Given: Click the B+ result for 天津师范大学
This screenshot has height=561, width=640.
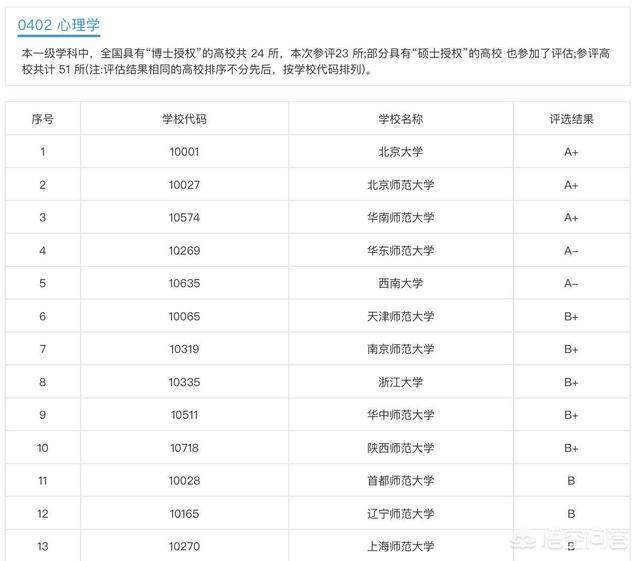Looking at the screenshot, I should point(571,316).
